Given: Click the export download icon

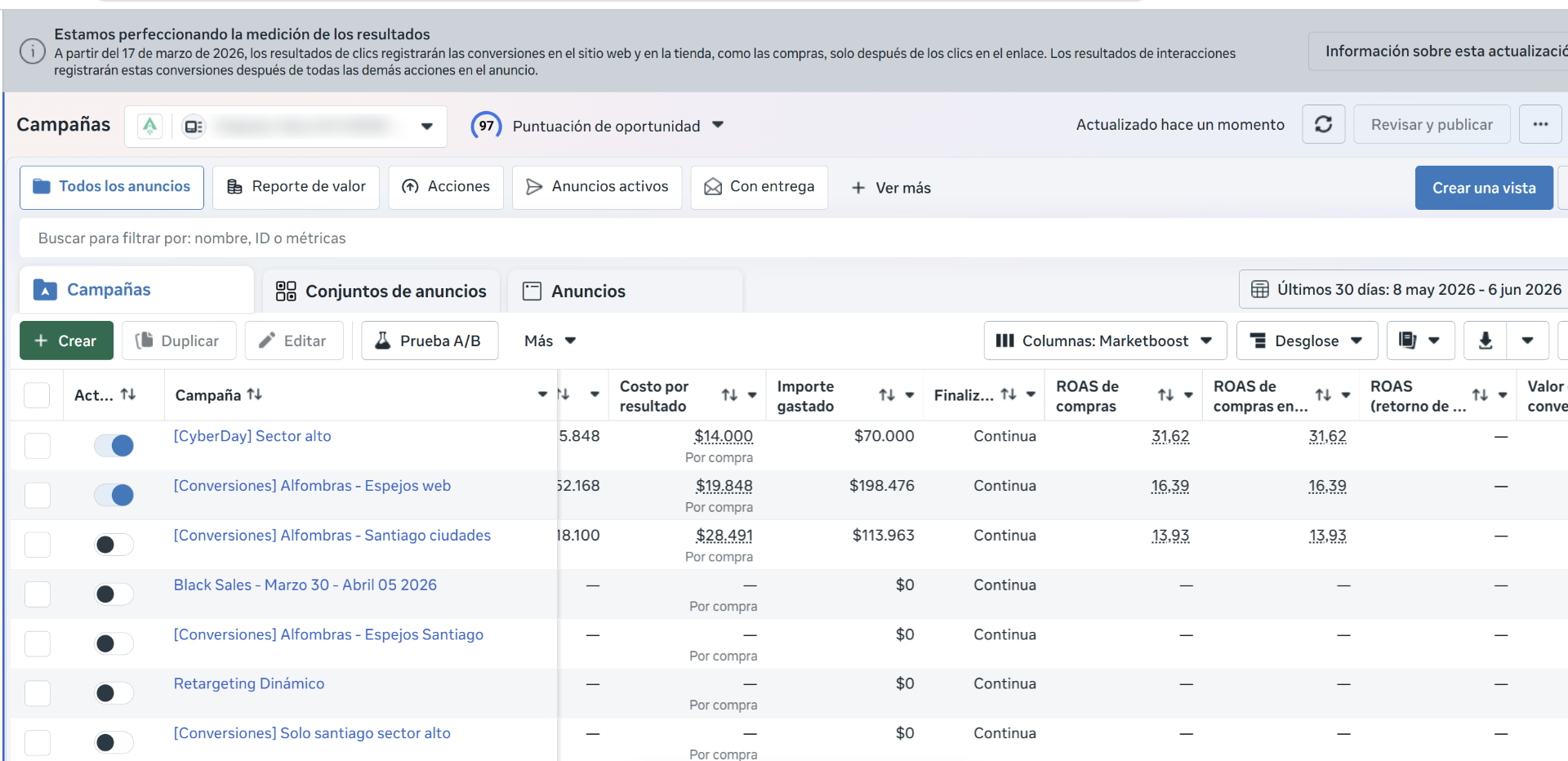Looking at the screenshot, I should pyautogui.click(x=1486, y=340).
